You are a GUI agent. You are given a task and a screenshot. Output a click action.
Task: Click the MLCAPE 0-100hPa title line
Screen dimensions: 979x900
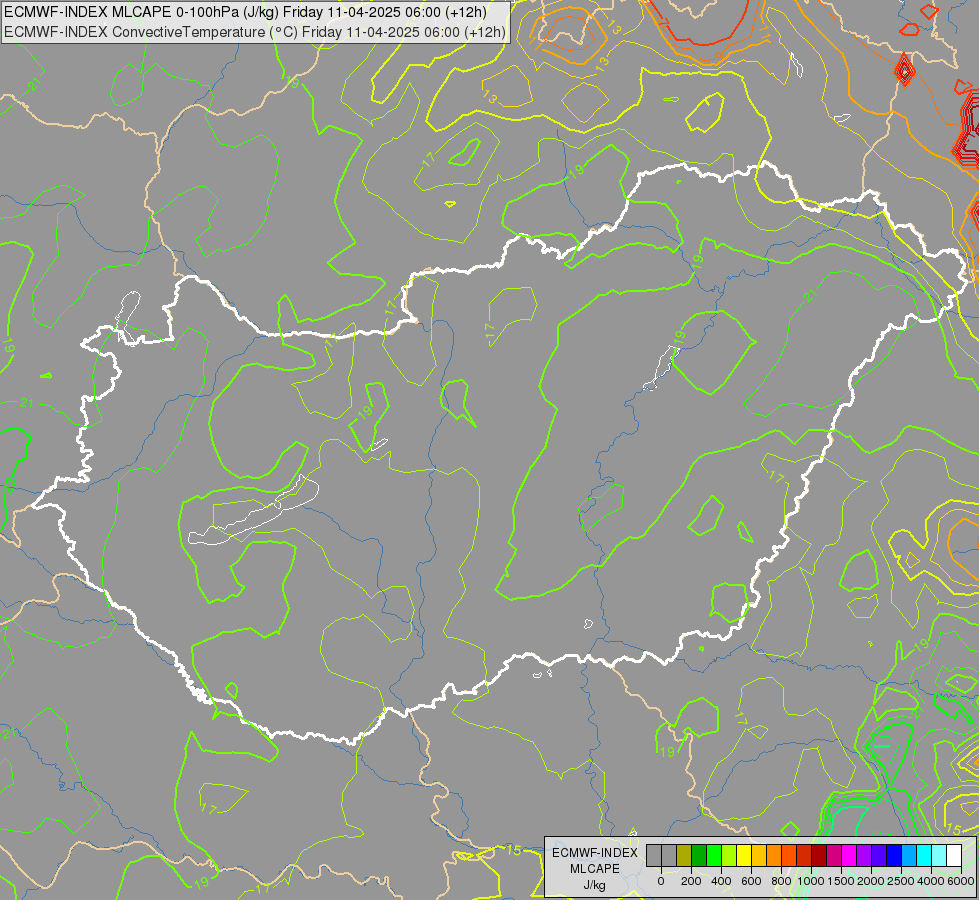point(245,12)
